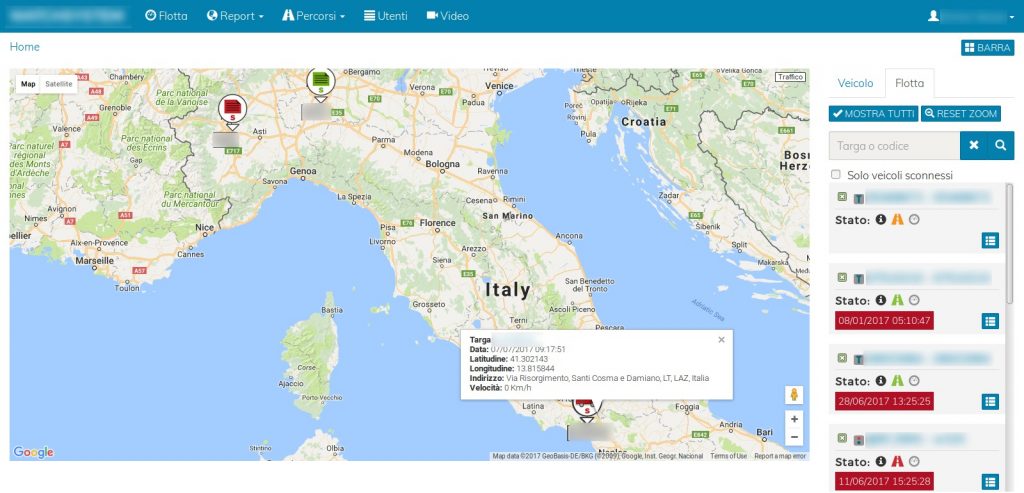
Task: Toggle the BARRA button
Action: pos(987,48)
